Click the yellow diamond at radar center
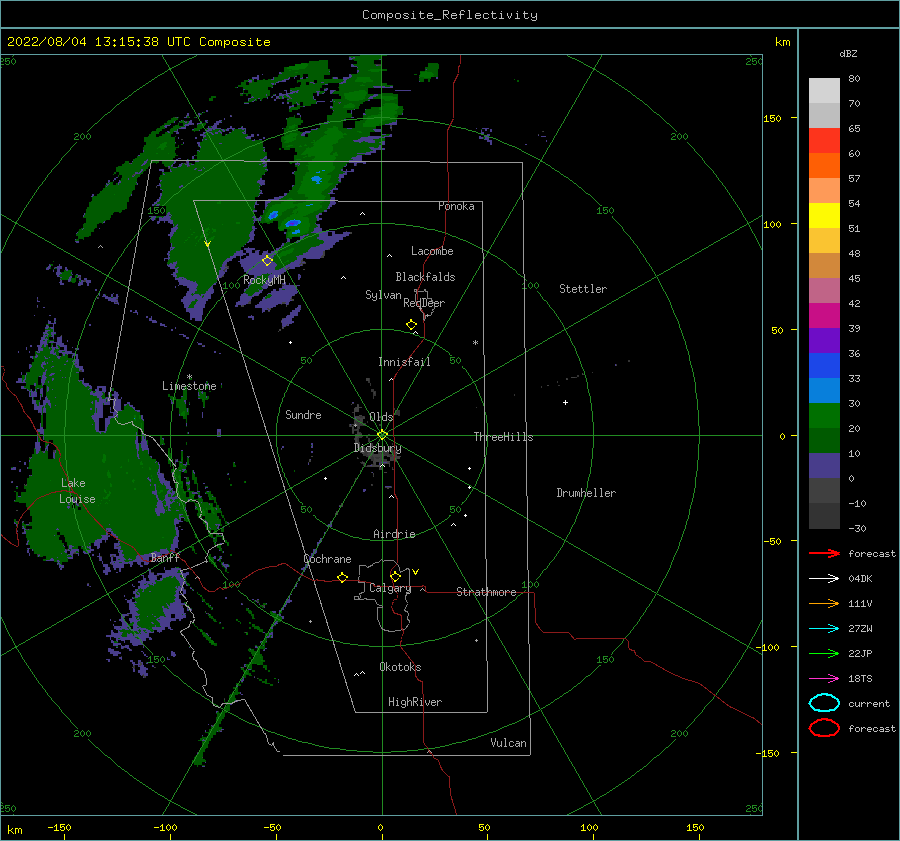The image size is (900, 841). click(382, 435)
